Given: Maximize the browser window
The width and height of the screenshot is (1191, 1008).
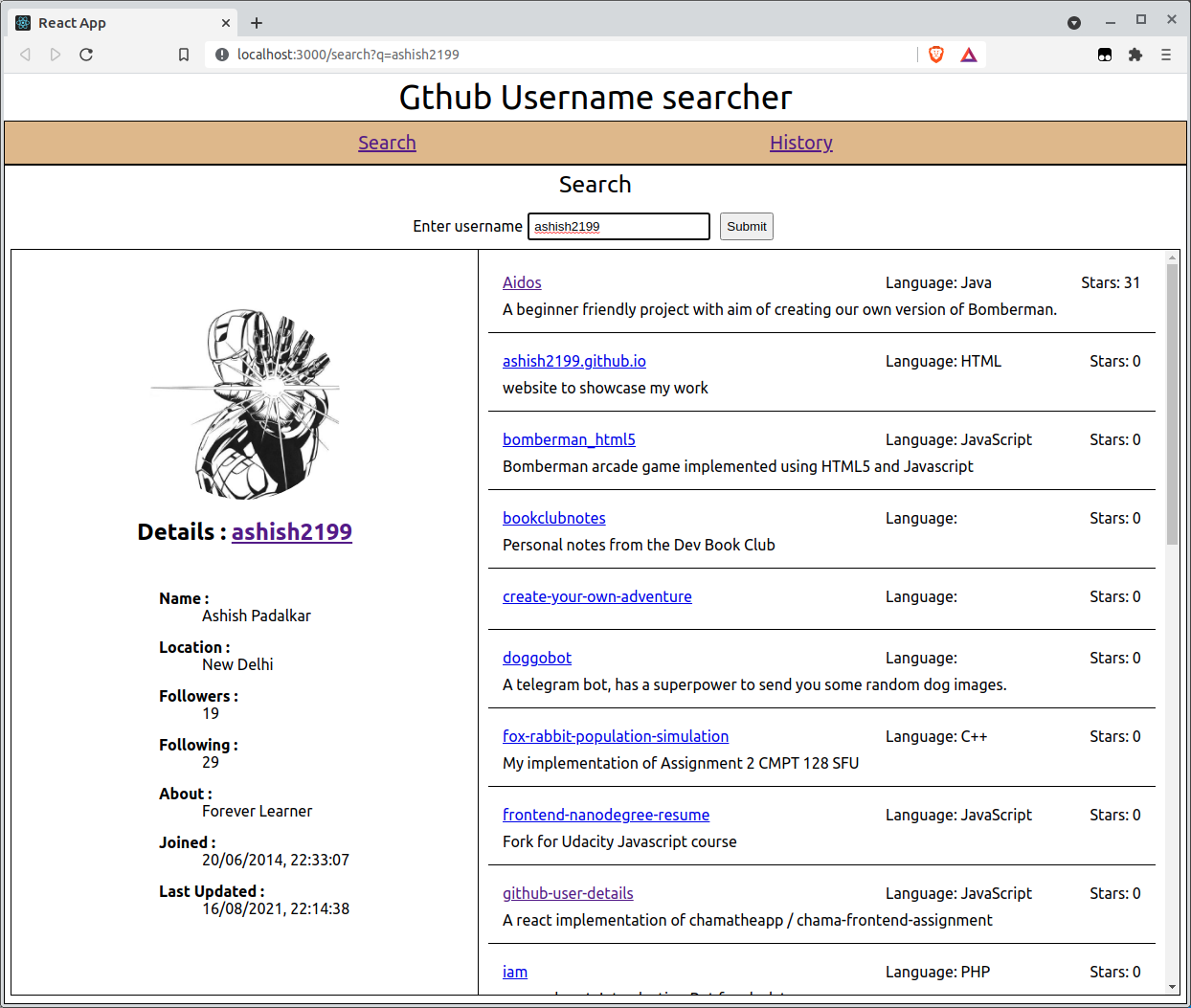Looking at the screenshot, I should [x=1141, y=20].
